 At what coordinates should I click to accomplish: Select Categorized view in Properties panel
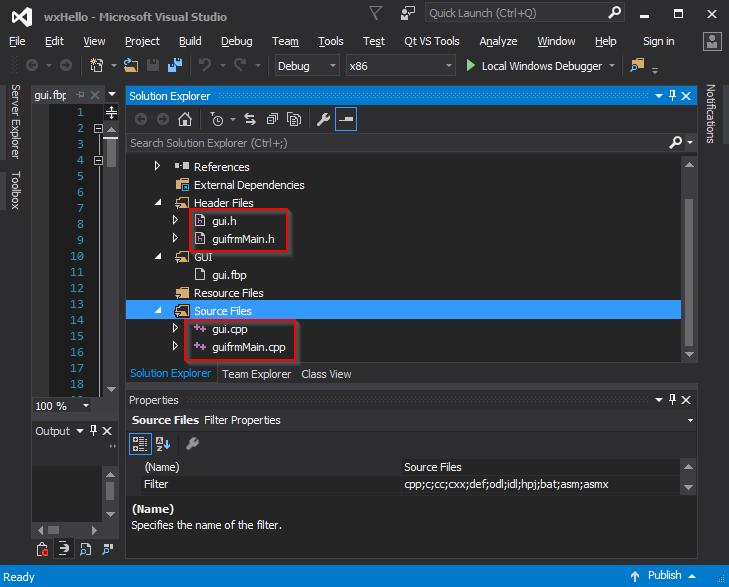pyautogui.click(x=140, y=444)
